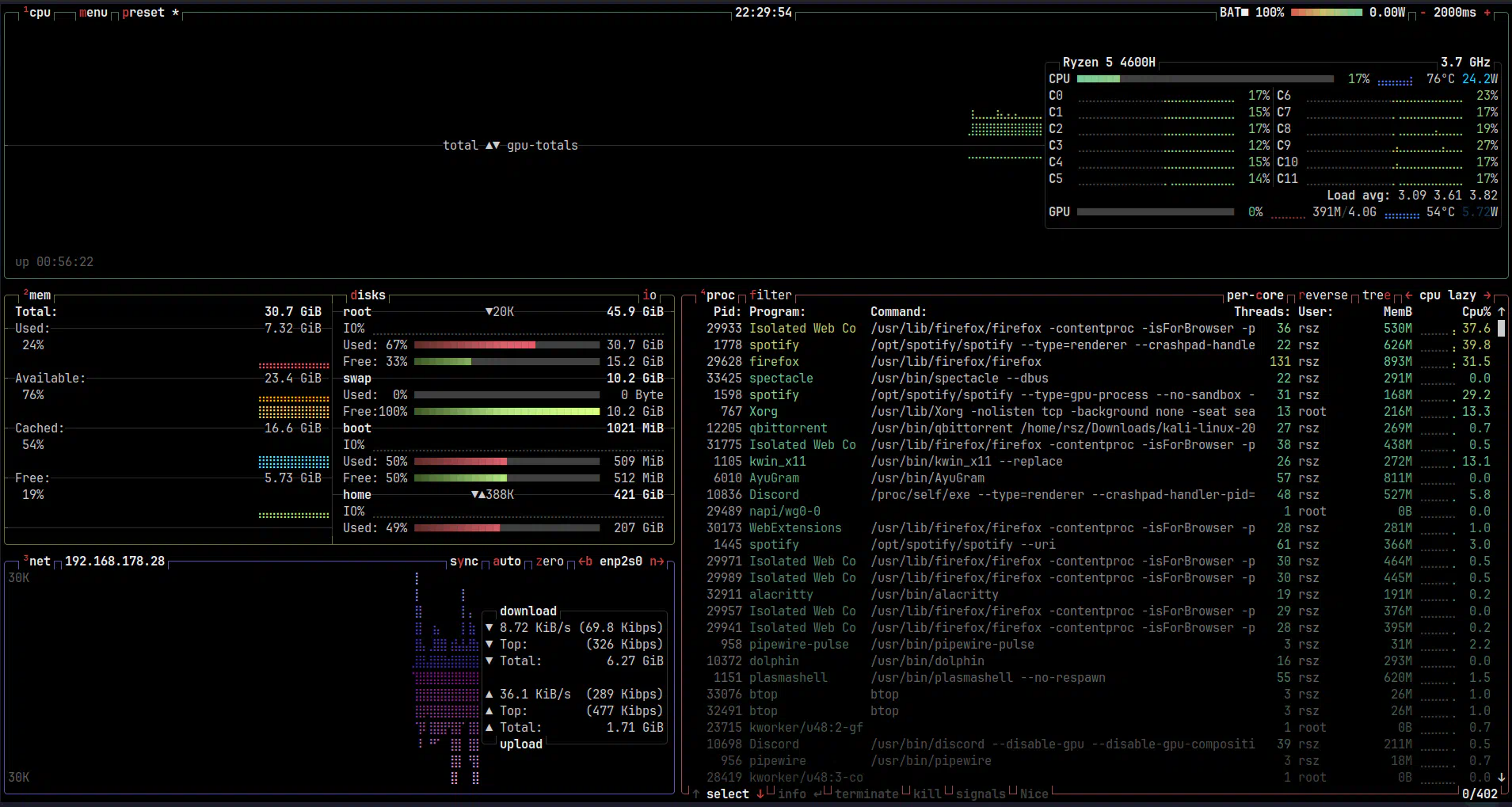Switch to previous network interface with b
Image resolution: width=1512 pixels, height=807 pixels.
[x=585, y=561]
